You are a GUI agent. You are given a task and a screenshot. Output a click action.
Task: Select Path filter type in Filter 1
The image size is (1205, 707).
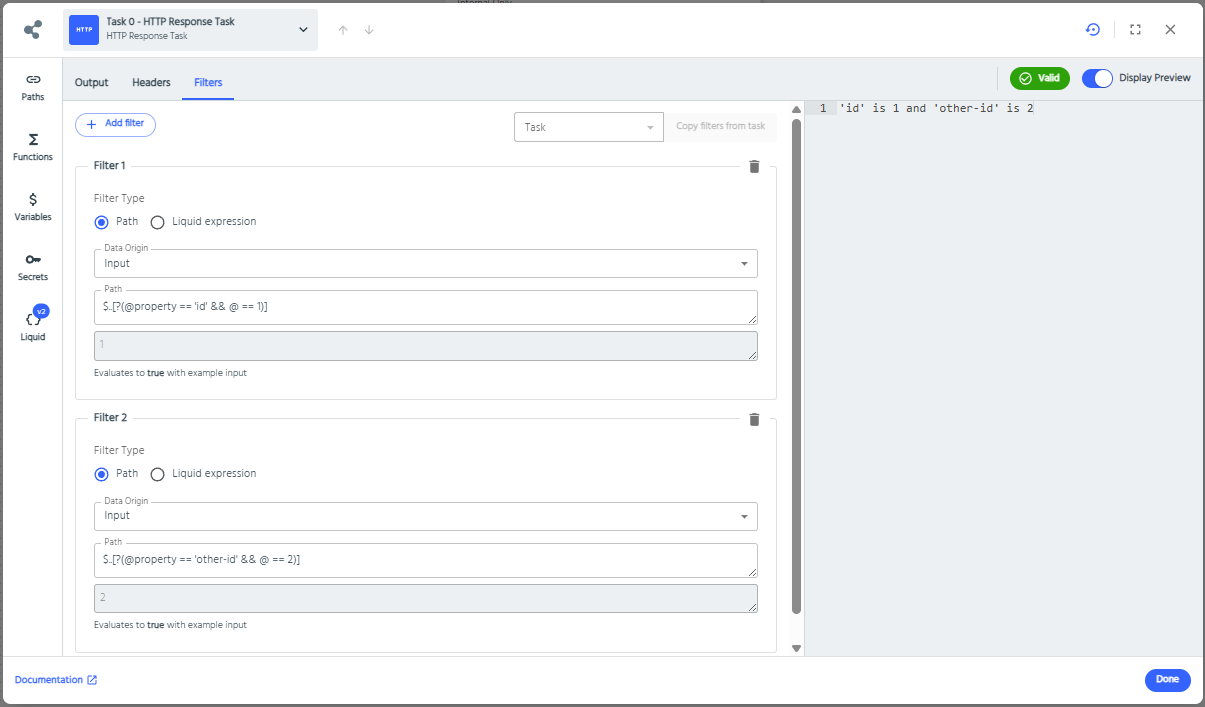pos(101,222)
